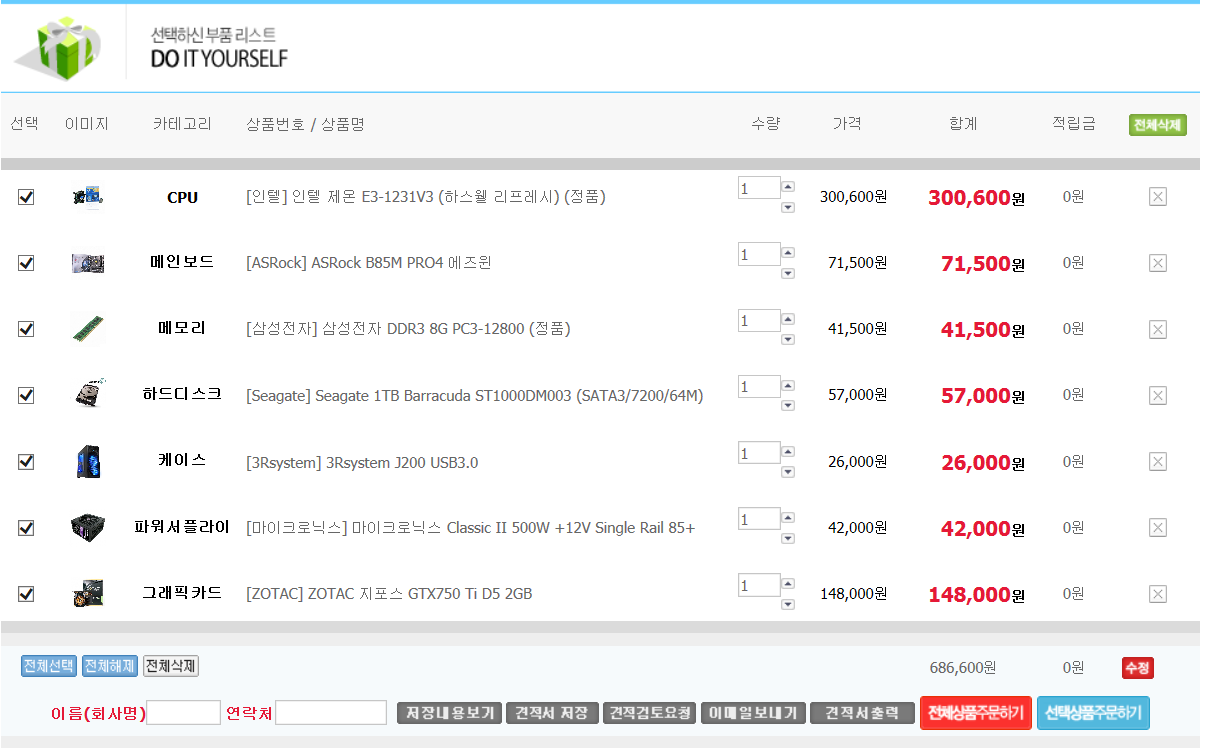Click the CPU quantity input box
1205x752 pixels.
pos(759,188)
